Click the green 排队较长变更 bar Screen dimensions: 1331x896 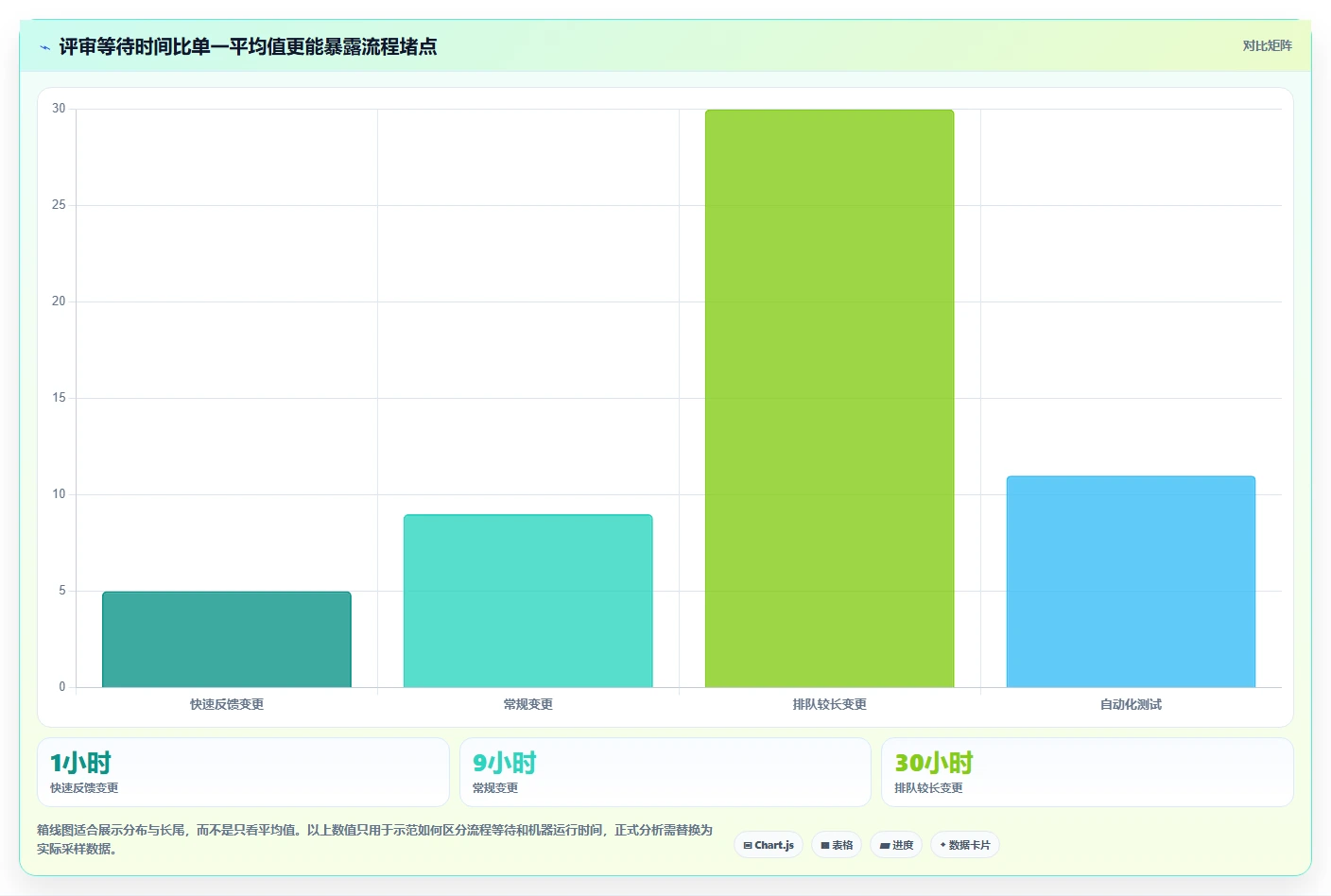coord(829,398)
